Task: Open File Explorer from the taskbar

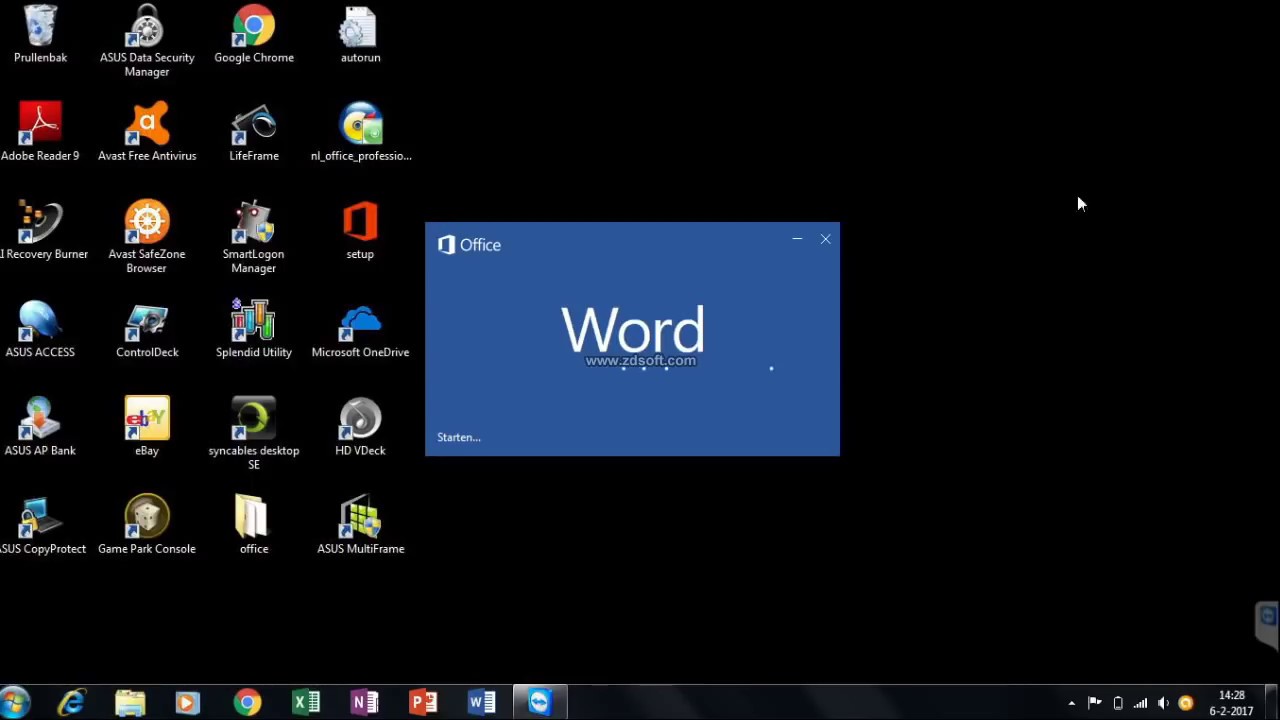Action: [130, 703]
